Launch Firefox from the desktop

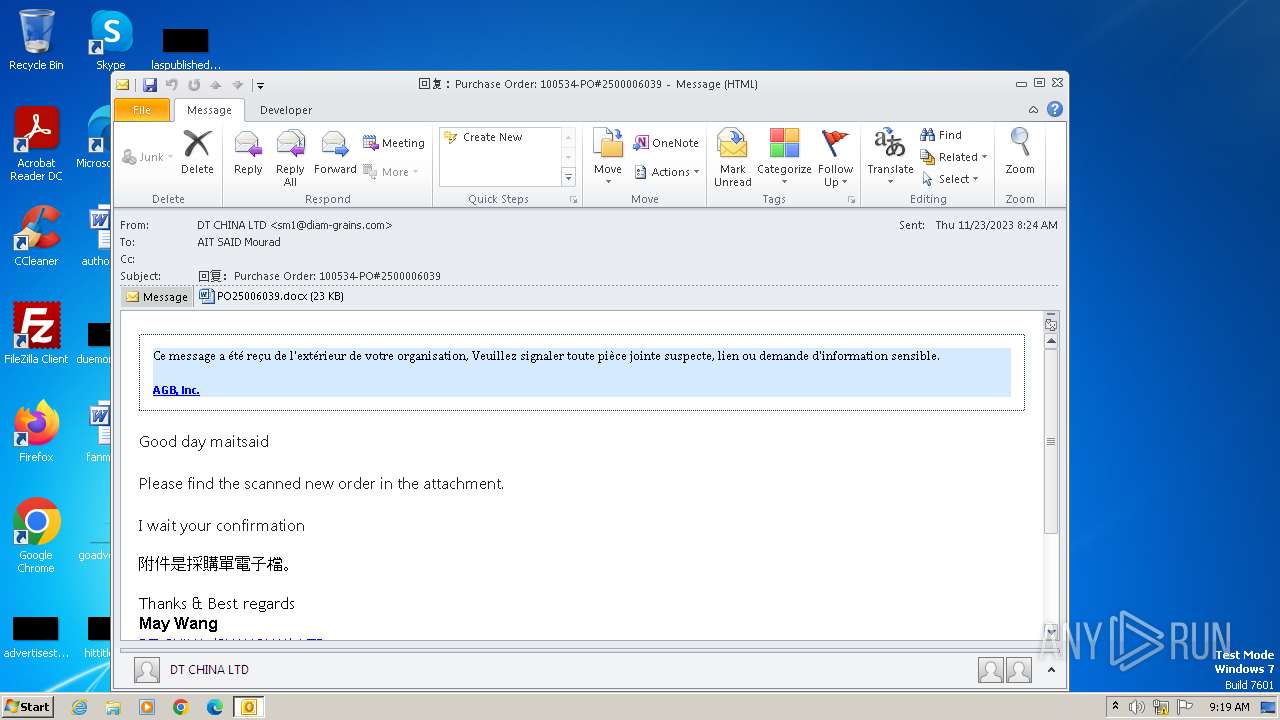[x=36, y=432]
